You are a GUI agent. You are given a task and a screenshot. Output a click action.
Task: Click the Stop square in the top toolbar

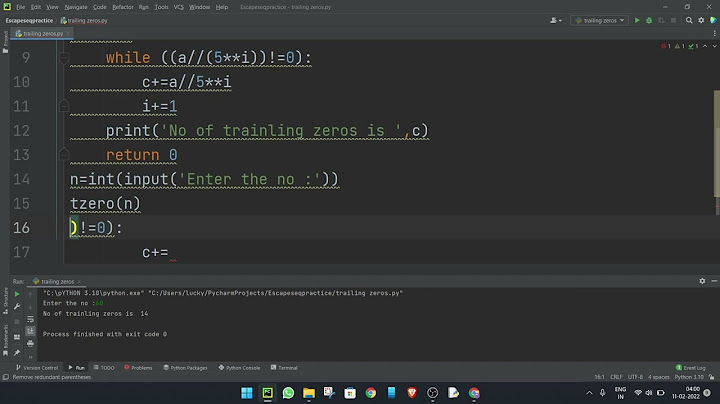(x=673, y=20)
